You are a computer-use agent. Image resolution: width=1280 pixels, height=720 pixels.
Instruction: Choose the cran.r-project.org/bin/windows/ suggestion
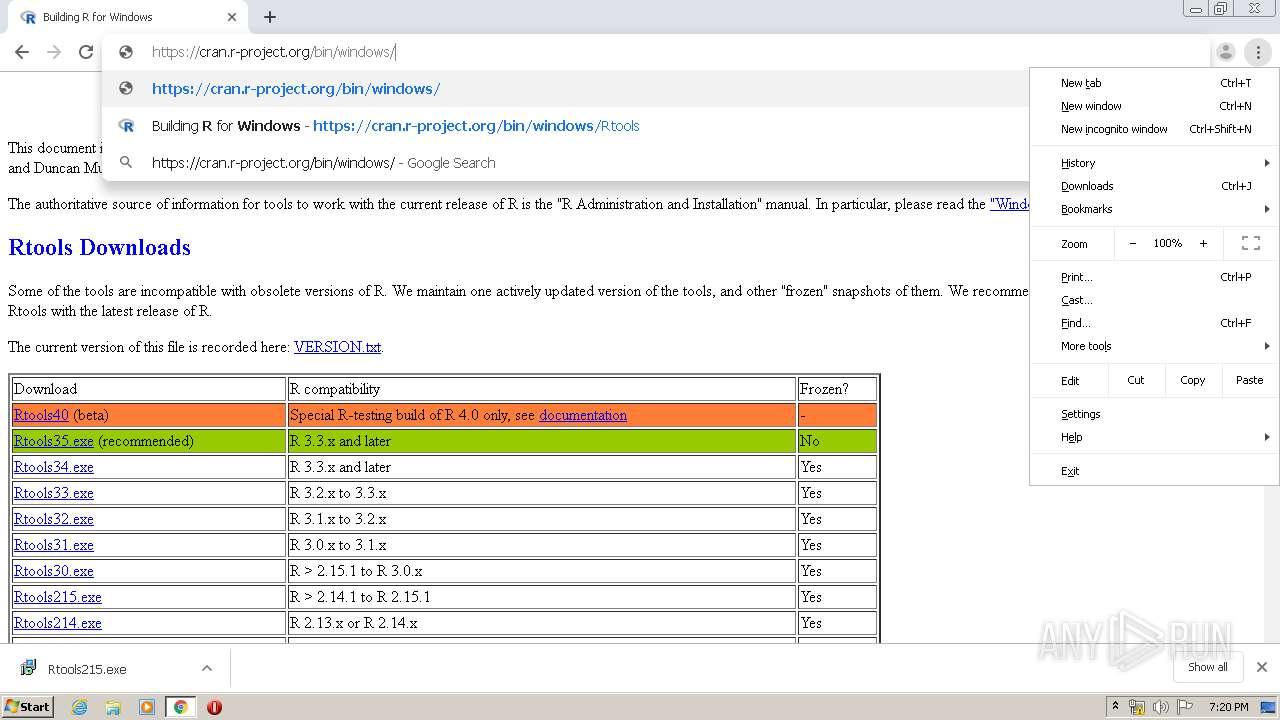point(566,89)
